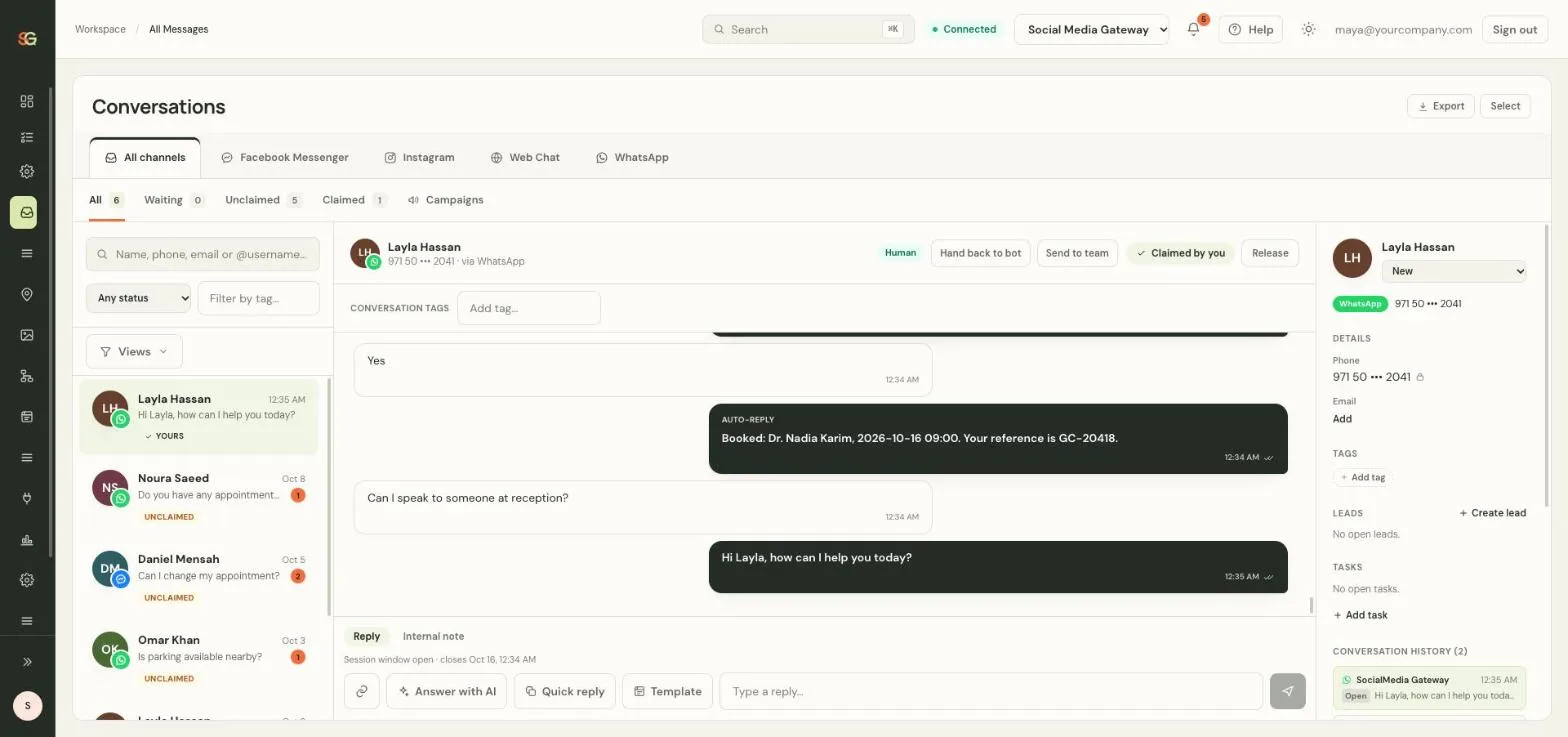
Task: Open the plug integrations icon in sidebar
Action: [x=27, y=499]
